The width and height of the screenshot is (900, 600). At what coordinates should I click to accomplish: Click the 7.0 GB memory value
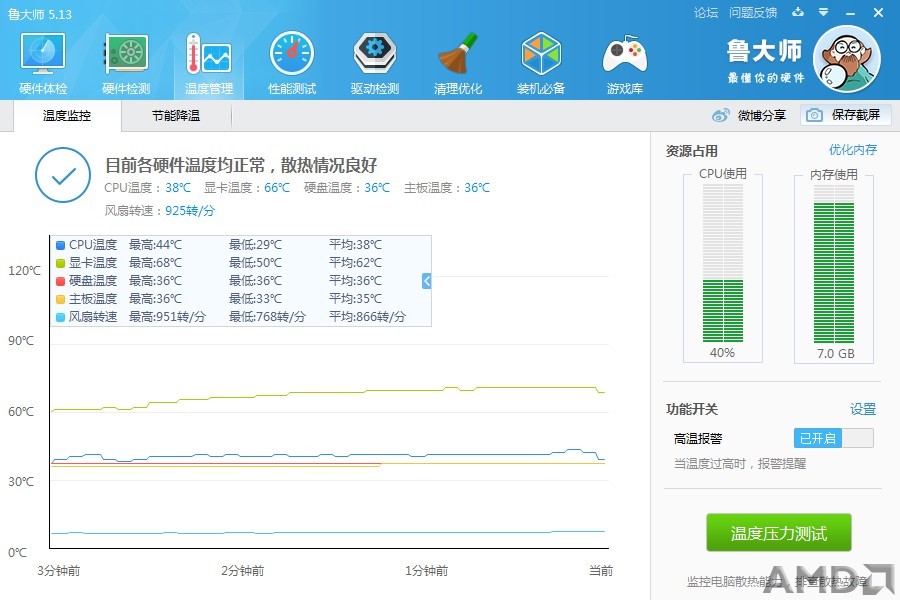836,353
